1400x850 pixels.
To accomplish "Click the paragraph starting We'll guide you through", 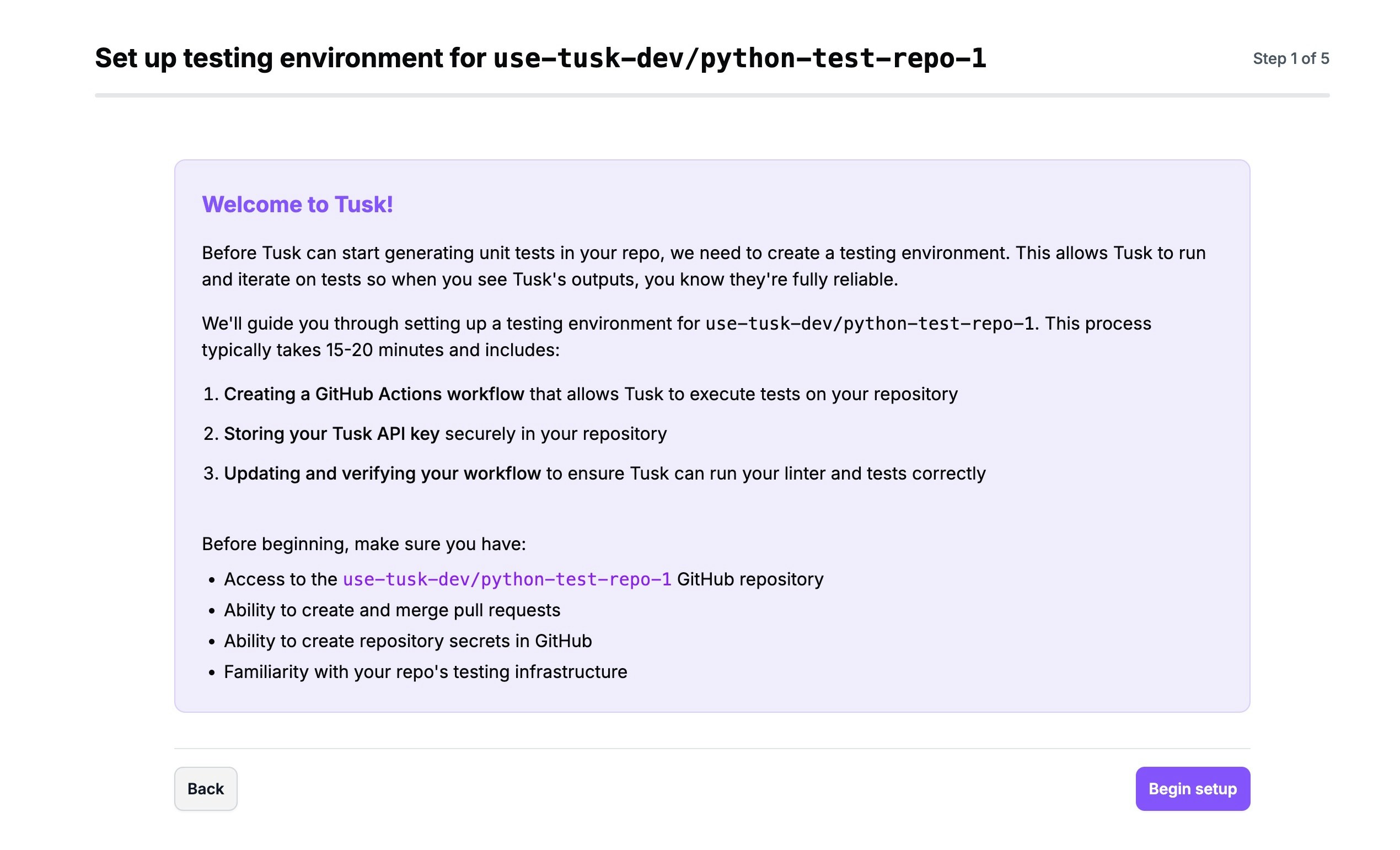I will point(677,336).
